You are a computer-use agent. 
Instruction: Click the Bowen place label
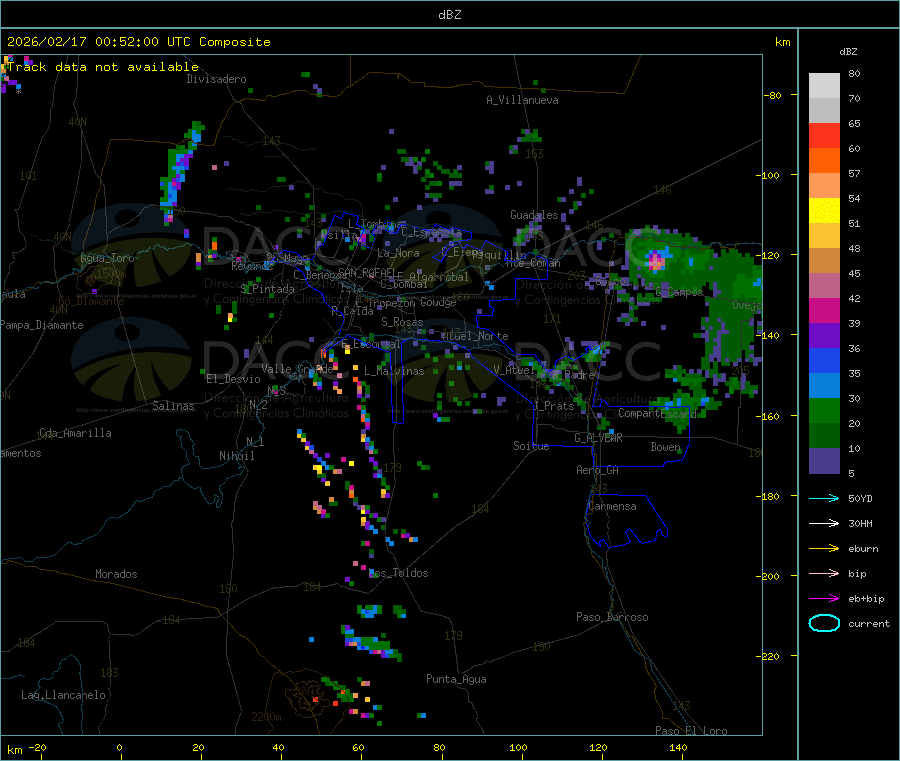666,446
